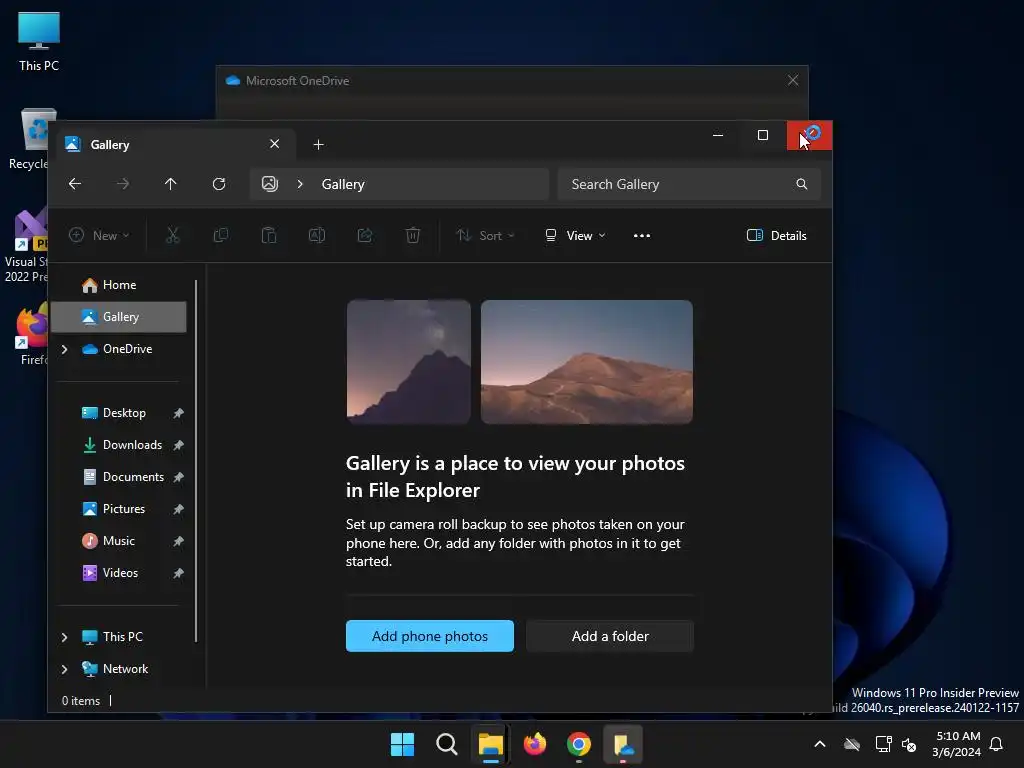
Task: Click the OneDrive setup taskbar icon
Action: pos(623,744)
